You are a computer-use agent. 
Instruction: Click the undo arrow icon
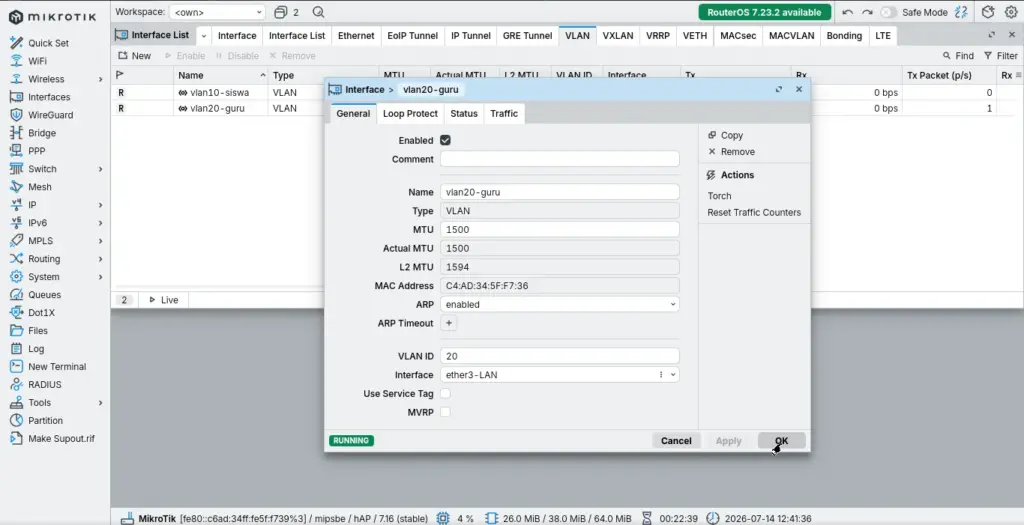pyautogui.click(x=847, y=12)
